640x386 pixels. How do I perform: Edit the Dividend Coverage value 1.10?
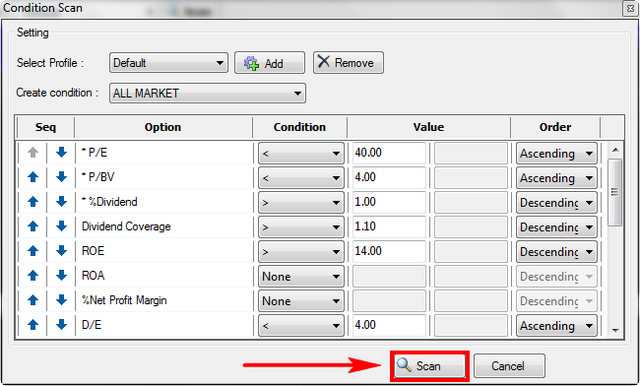pos(389,227)
